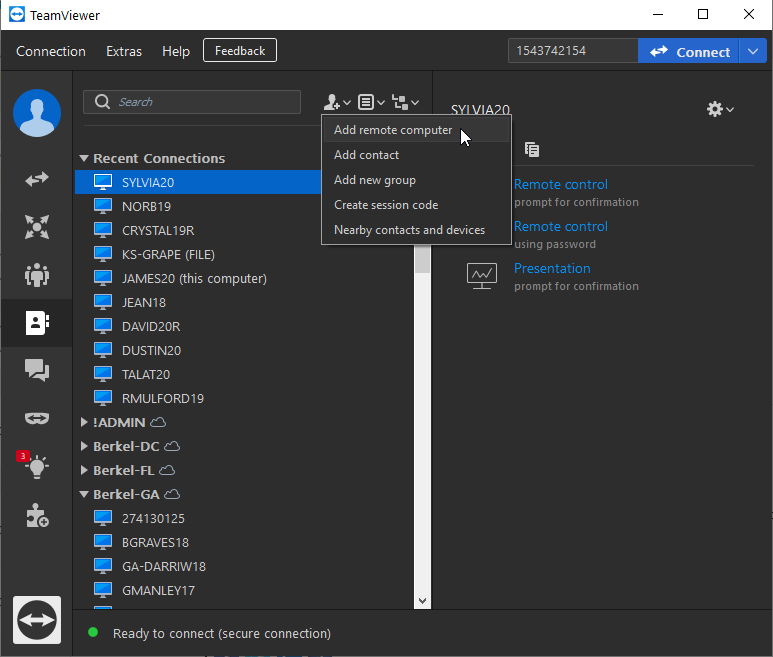Image resolution: width=773 pixels, height=657 pixels.
Task: Click the cloud icon beside Berkel-DC
Action: pyautogui.click(x=172, y=447)
